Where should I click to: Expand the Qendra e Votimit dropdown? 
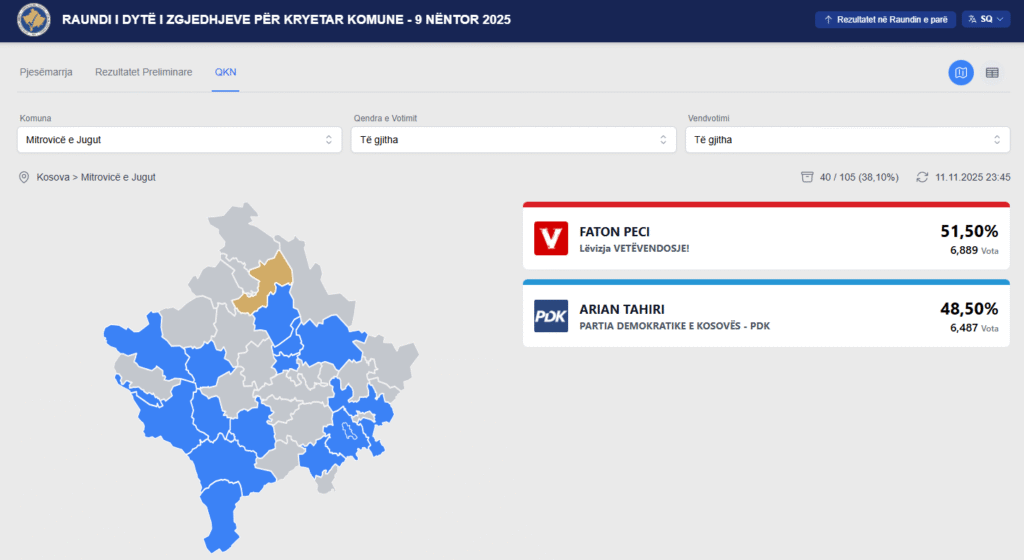click(x=514, y=140)
